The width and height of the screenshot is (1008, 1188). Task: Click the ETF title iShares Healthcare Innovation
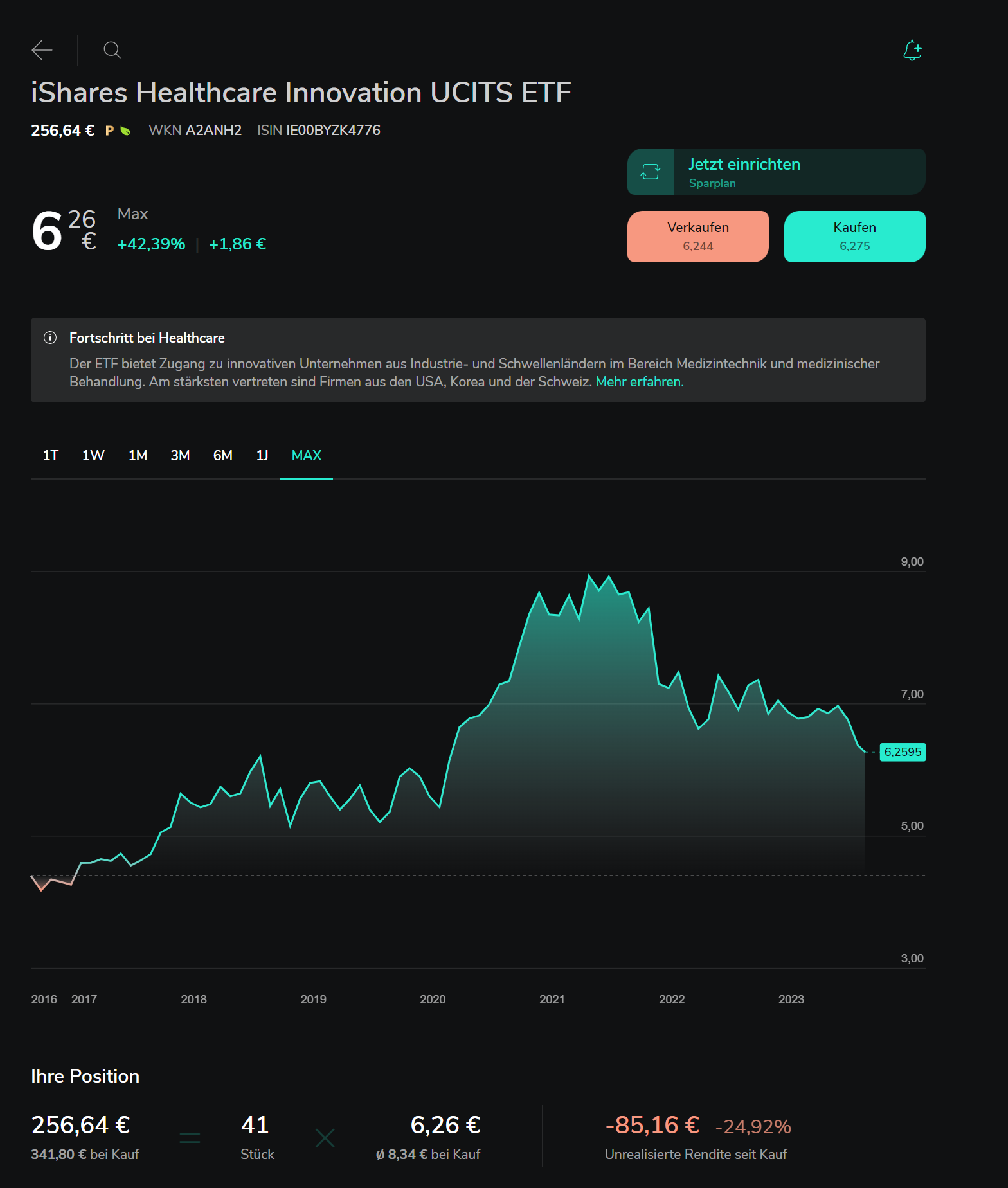pyautogui.click(x=301, y=93)
